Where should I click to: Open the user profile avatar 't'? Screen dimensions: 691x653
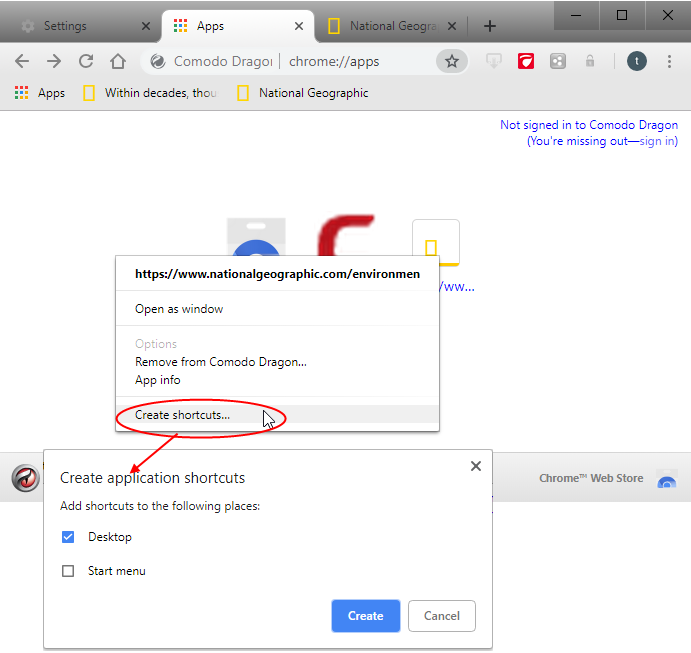coord(636,61)
